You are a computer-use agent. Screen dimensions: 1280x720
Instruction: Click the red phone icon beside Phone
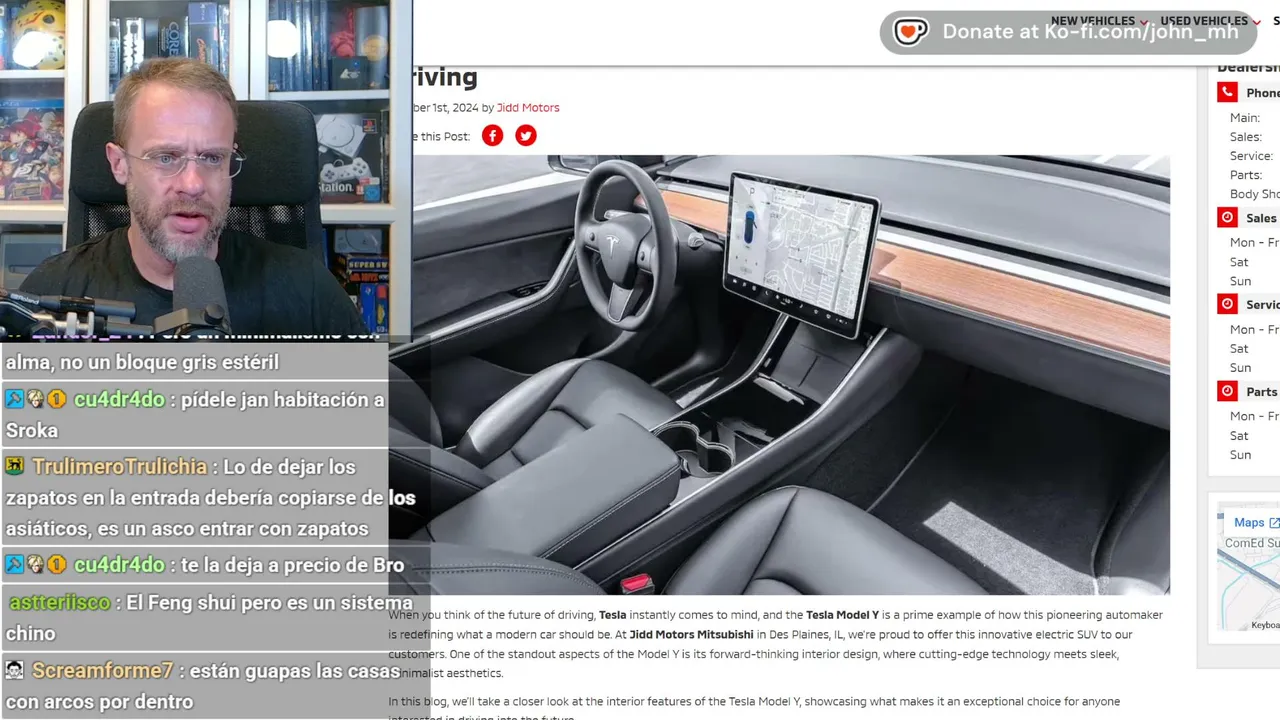tap(1227, 92)
